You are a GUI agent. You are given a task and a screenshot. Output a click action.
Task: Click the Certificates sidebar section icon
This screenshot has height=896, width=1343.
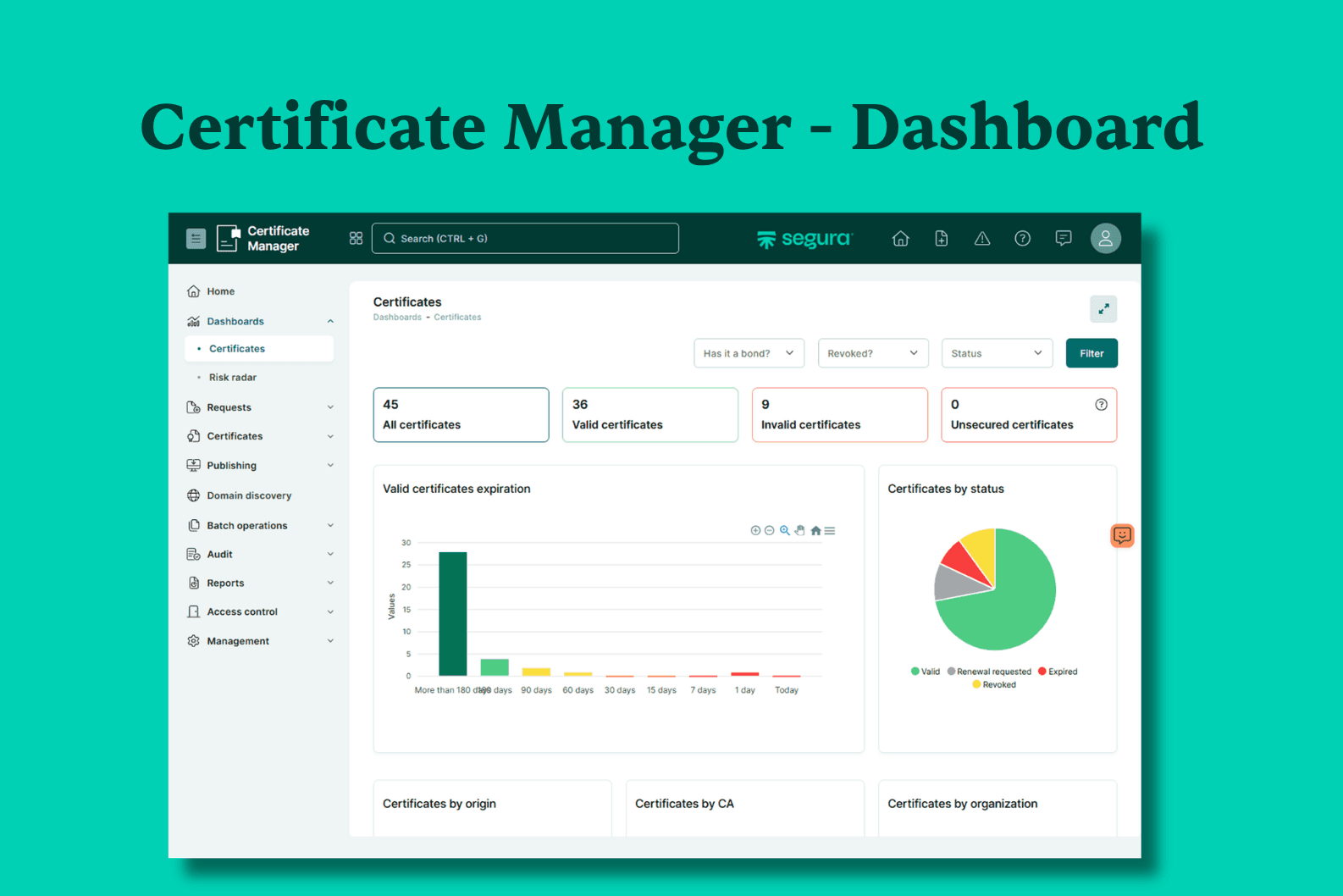pos(193,436)
